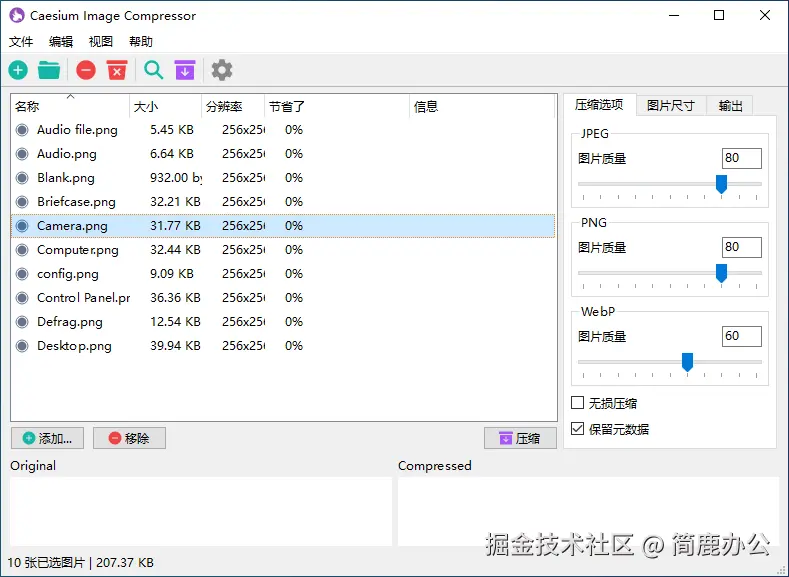
Task: Click the 添加... button
Action: (x=47, y=438)
